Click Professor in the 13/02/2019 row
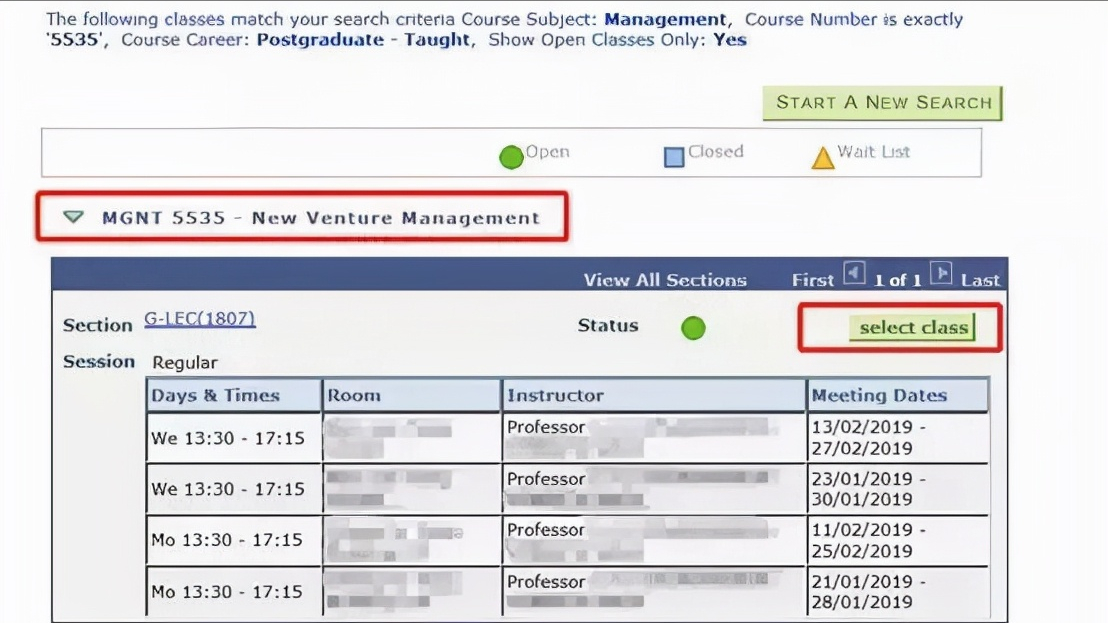Screen dimensions: 1108x623 coord(546,427)
